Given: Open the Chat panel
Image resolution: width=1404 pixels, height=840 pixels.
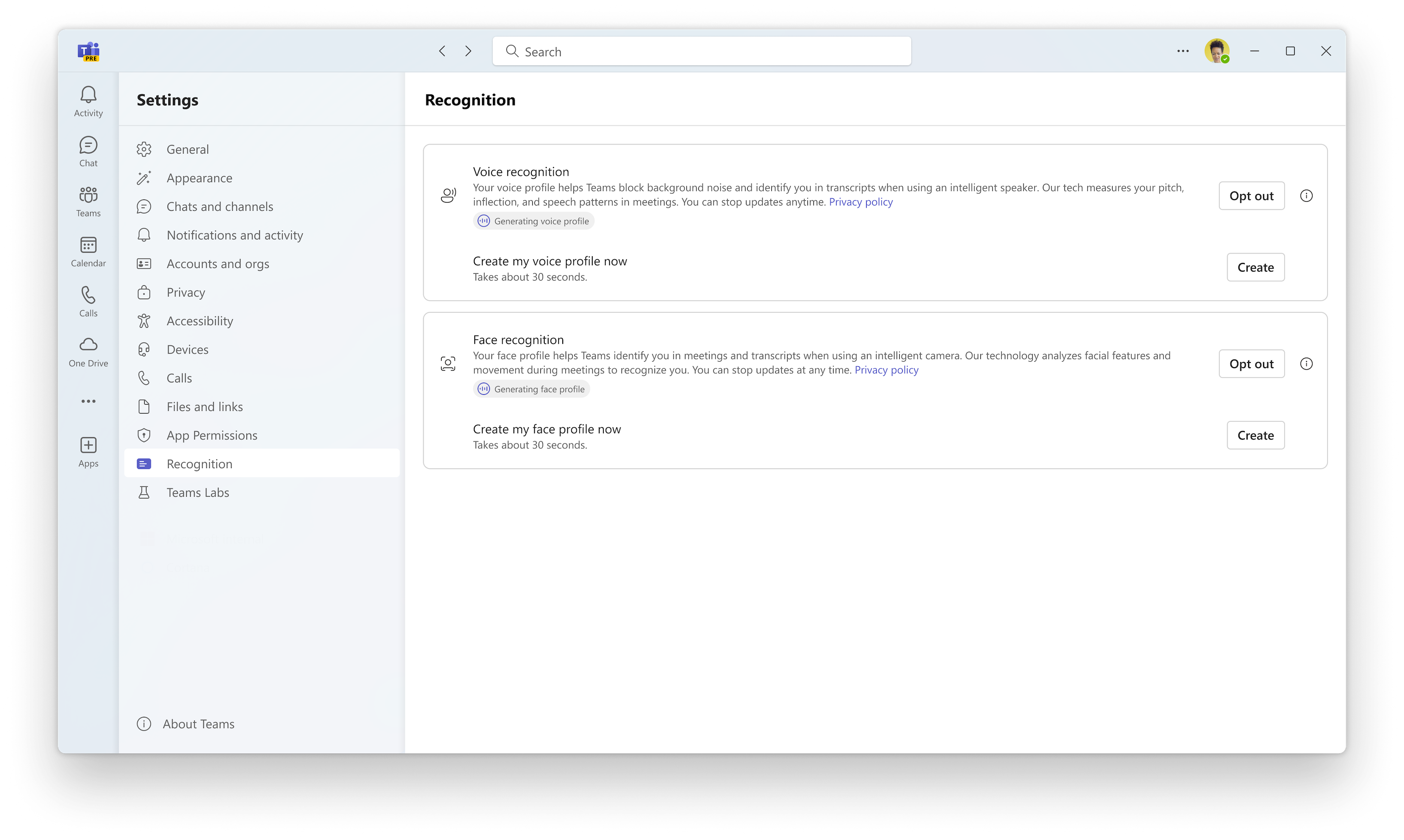Looking at the screenshot, I should 88,151.
